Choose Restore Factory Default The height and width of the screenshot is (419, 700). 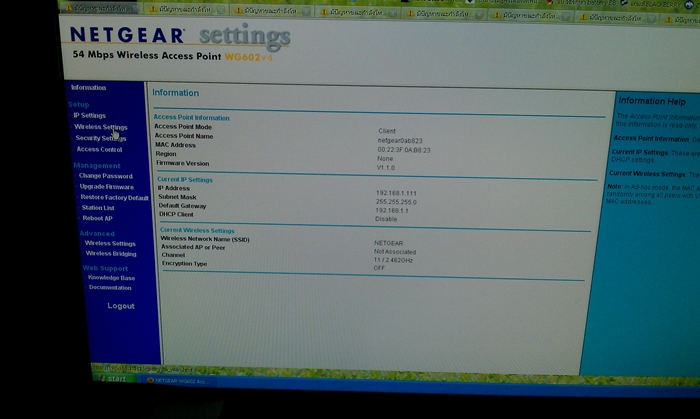[113, 197]
